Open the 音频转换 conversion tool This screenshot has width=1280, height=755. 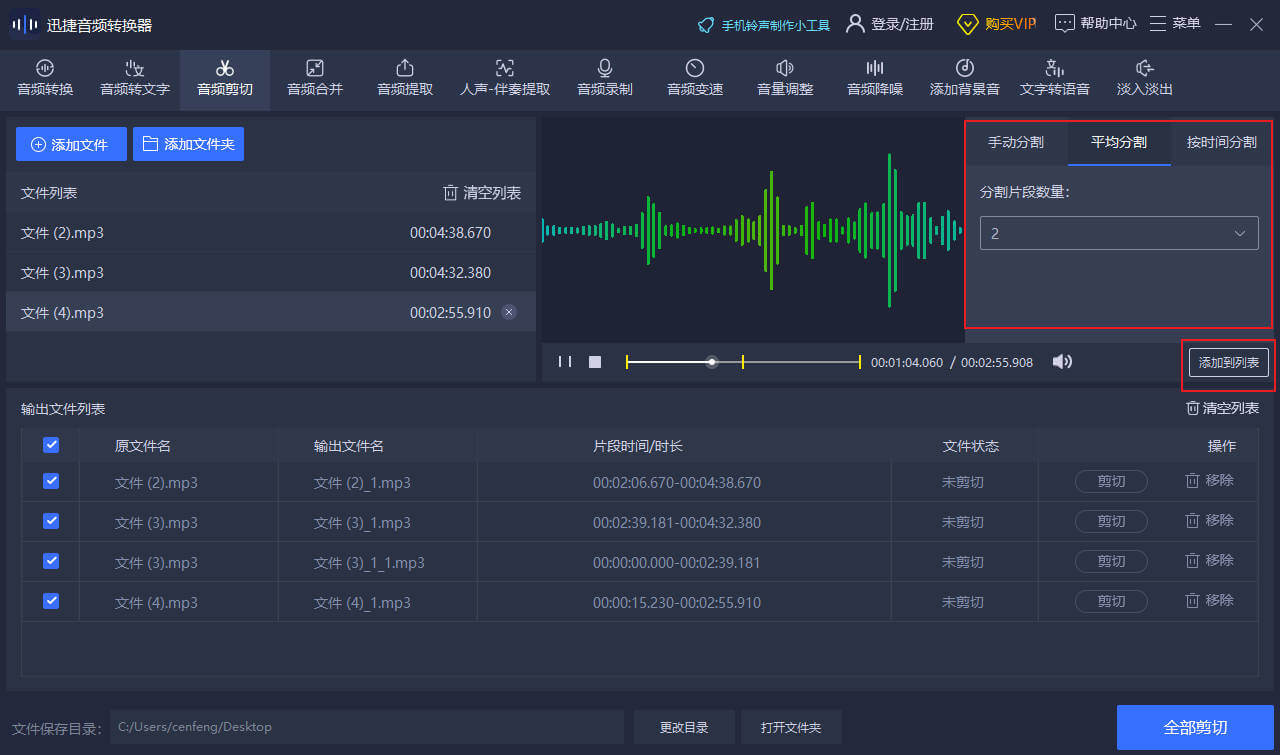tap(44, 79)
